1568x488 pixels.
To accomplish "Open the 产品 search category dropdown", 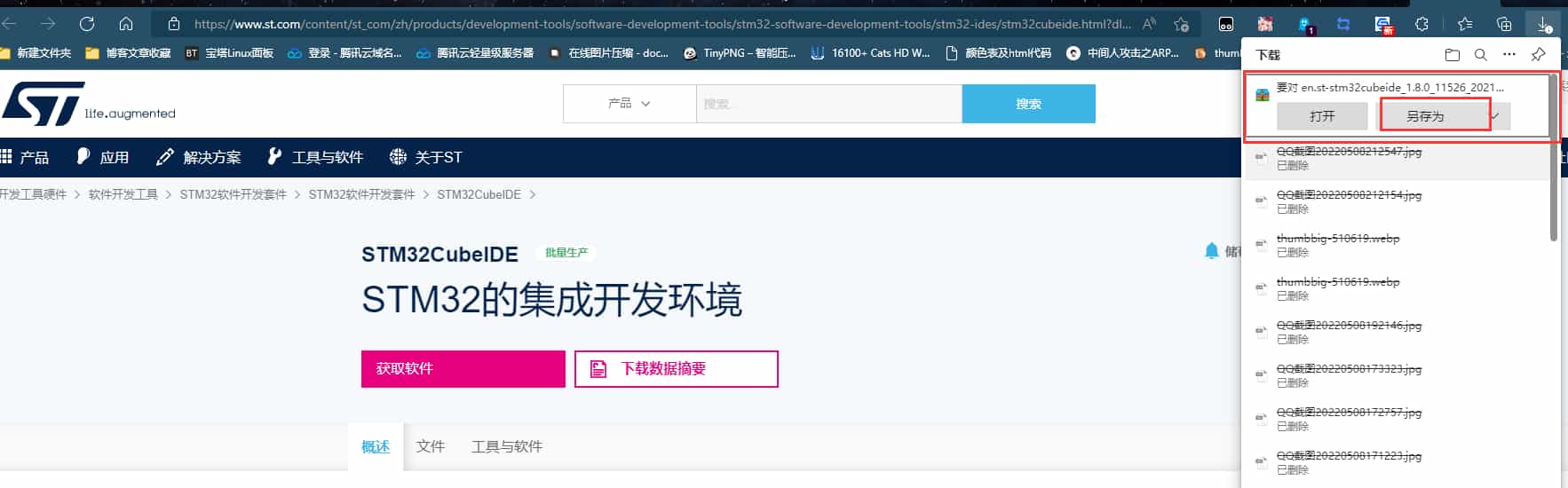I will (629, 104).
